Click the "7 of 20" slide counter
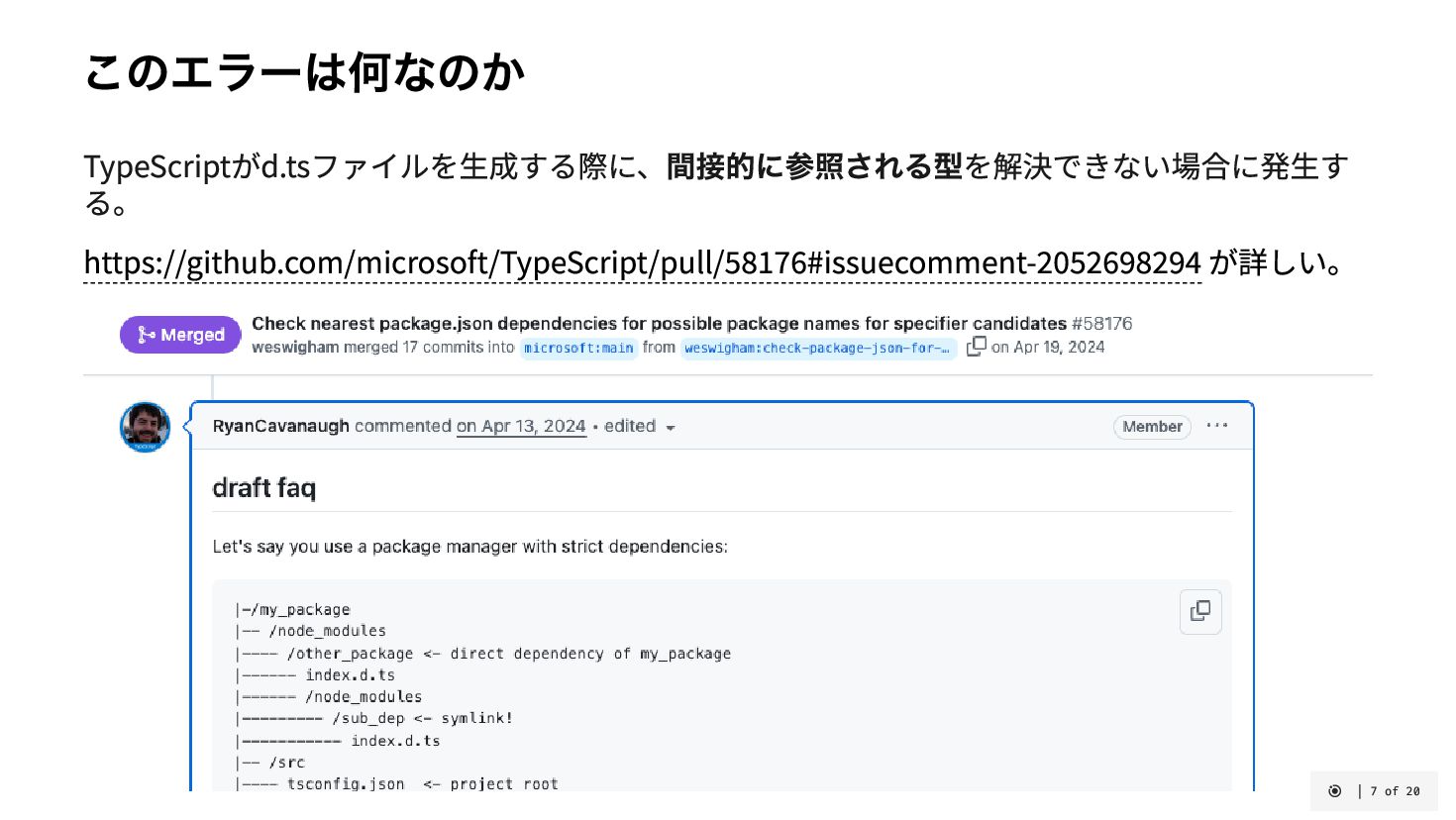 tap(1395, 791)
